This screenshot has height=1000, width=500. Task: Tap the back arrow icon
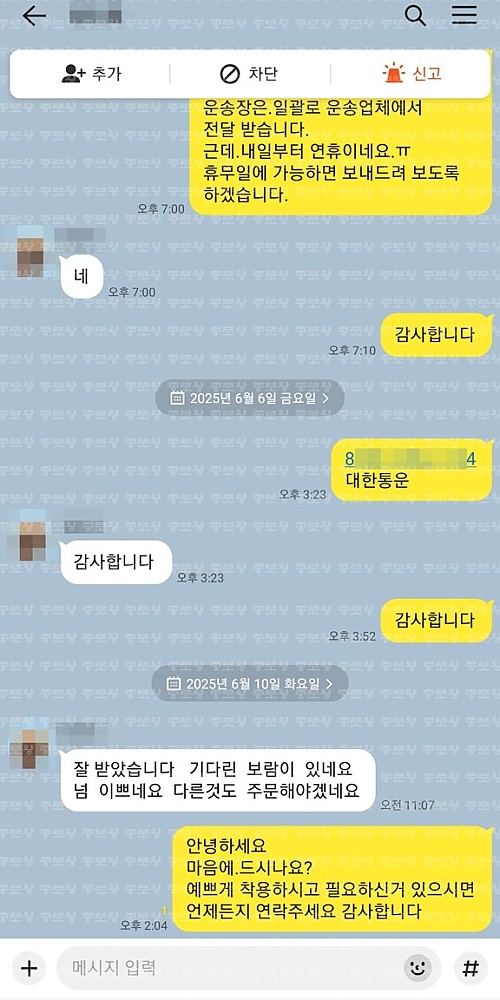tap(34, 16)
